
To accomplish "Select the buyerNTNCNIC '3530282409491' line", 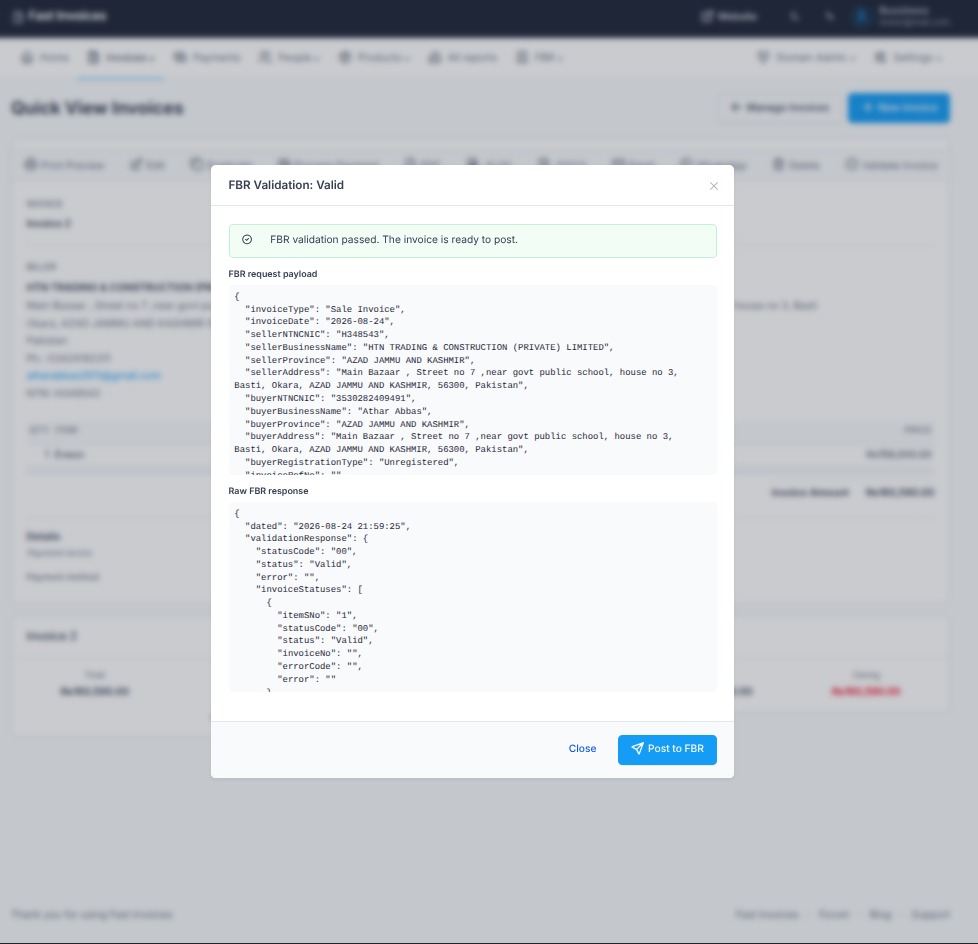I will pyautogui.click(x=330, y=398).
